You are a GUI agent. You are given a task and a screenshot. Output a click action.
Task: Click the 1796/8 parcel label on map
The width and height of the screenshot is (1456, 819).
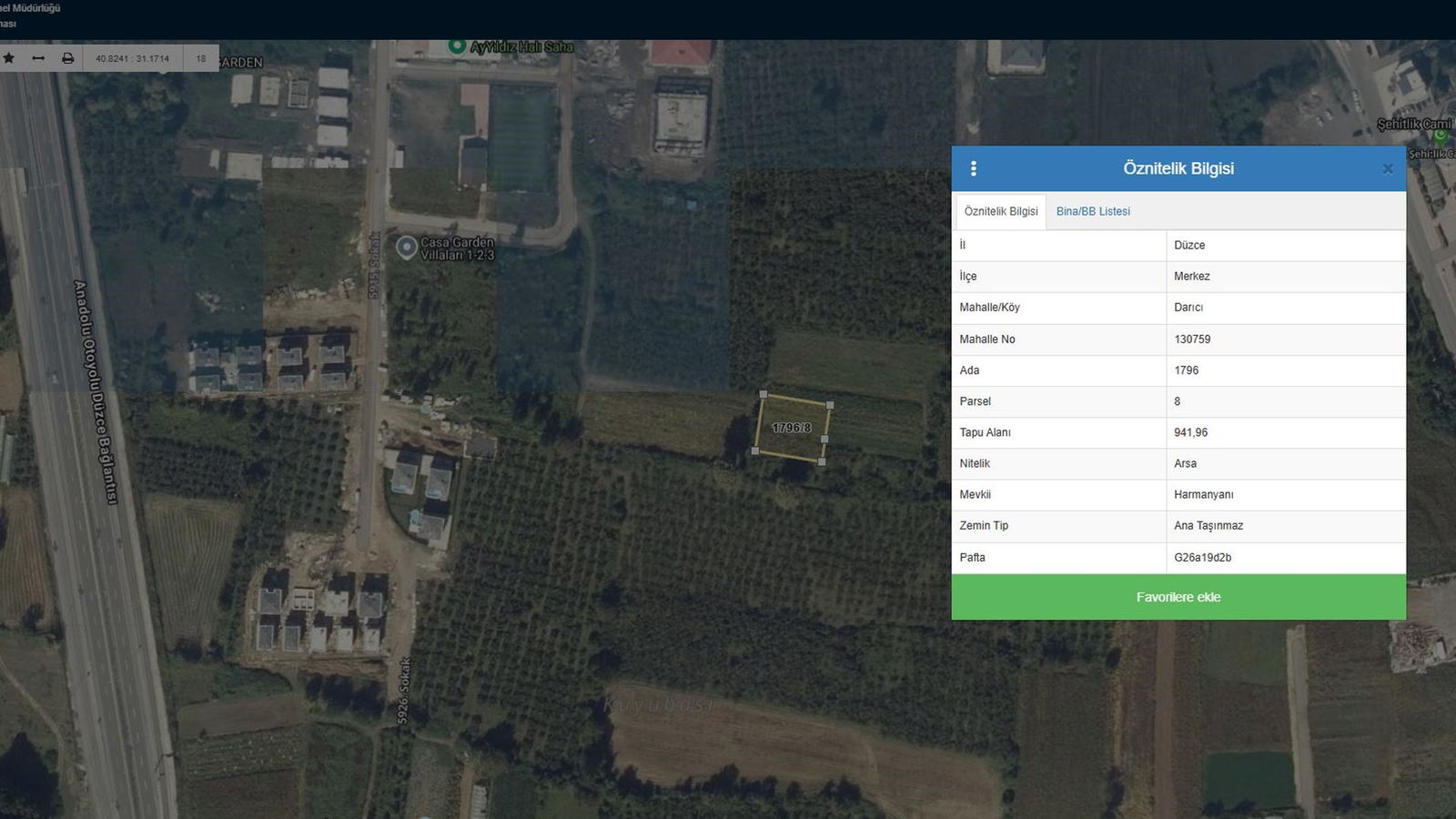[791, 428]
